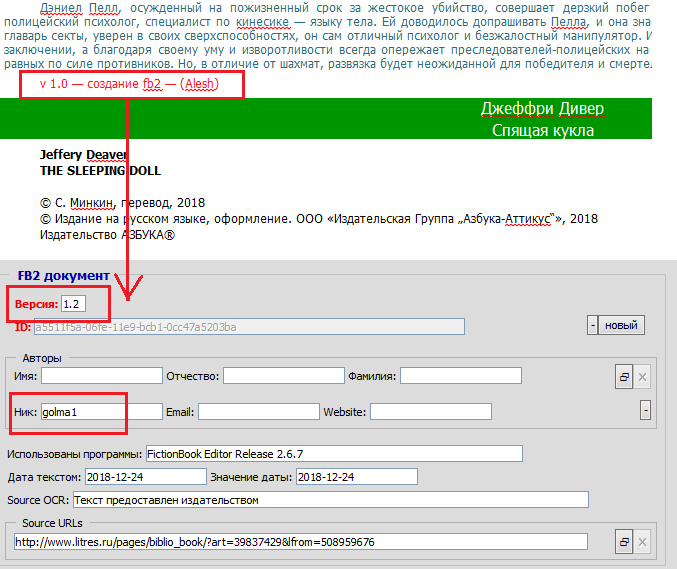Click the minus button left of новый
677x569 pixels.
[592, 325]
